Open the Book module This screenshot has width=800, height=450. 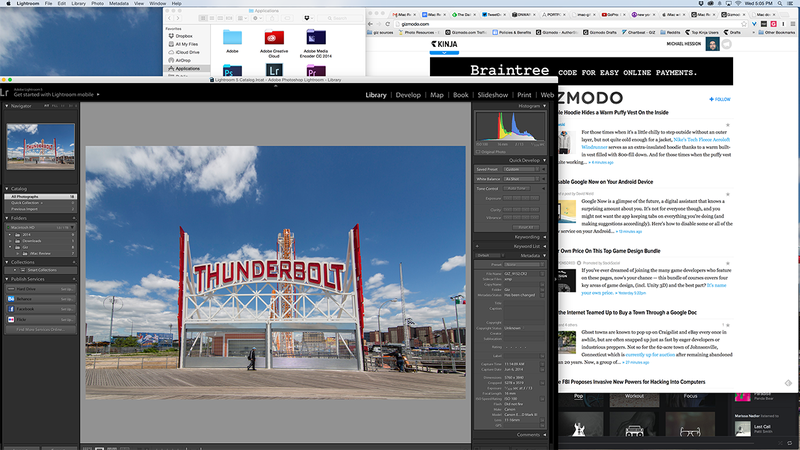point(461,95)
